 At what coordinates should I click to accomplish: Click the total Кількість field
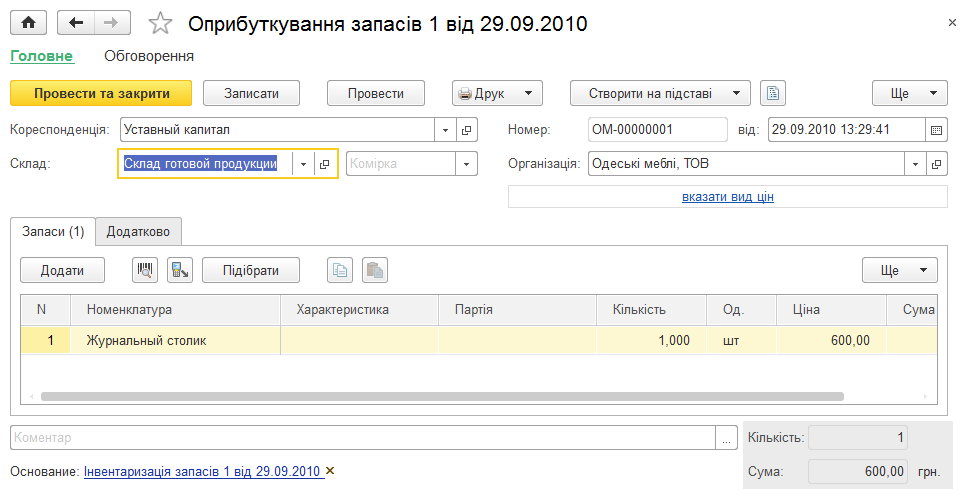tap(858, 438)
